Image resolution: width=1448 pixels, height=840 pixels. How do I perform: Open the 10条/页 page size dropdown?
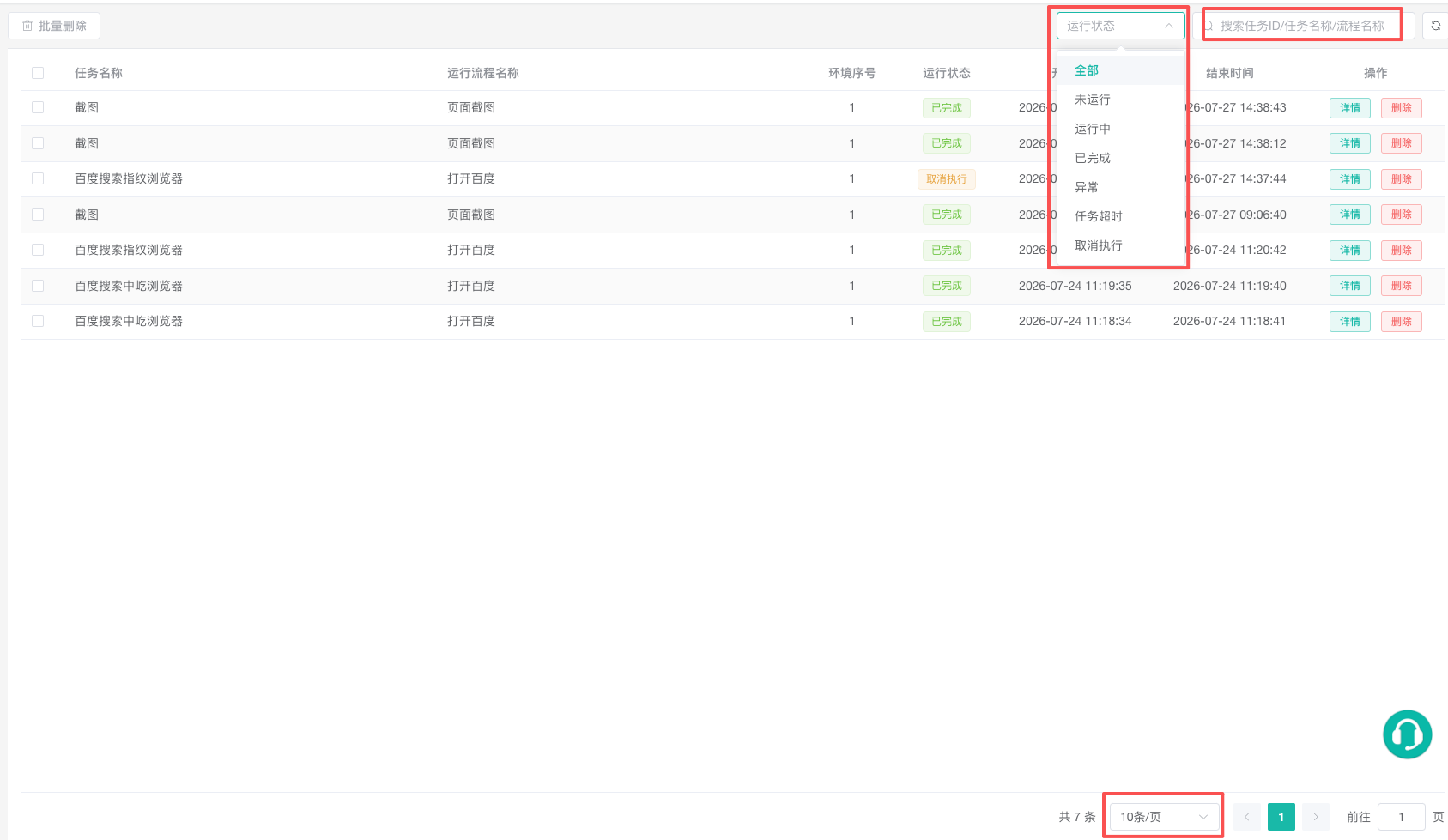(x=1164, y=817)
